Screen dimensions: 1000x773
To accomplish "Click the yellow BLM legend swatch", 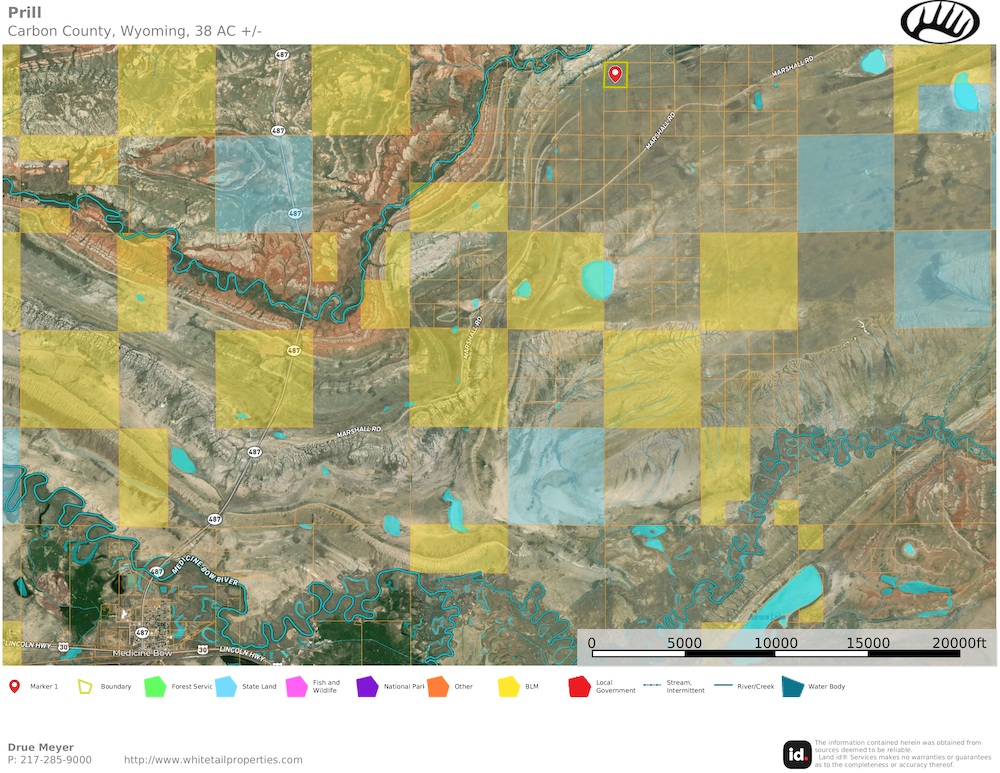I will [509, 686].
